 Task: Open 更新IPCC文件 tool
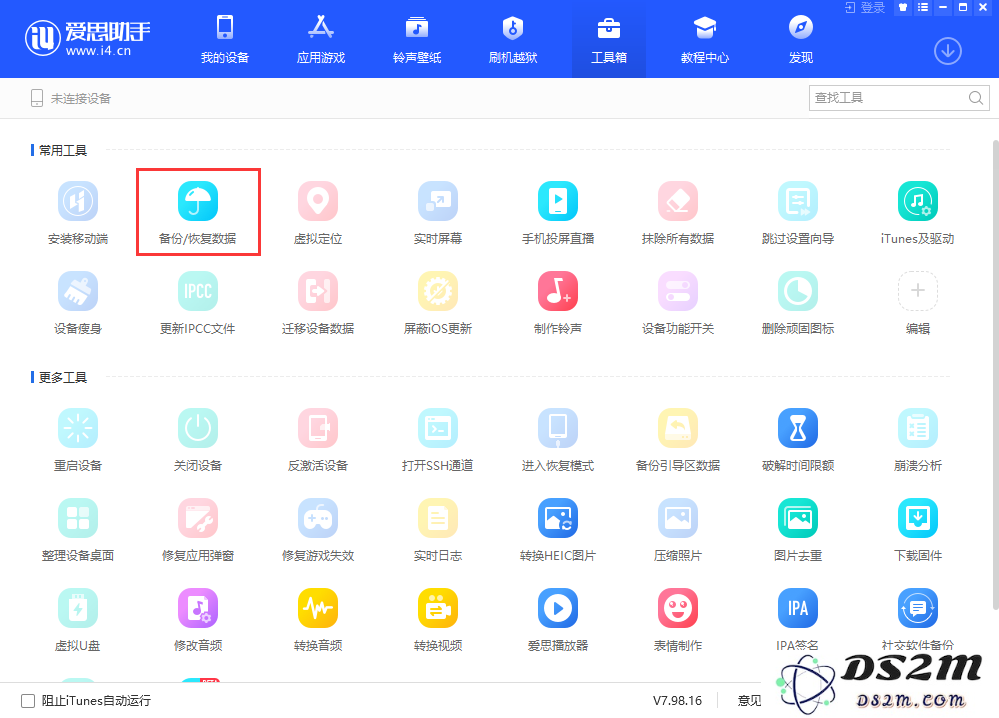pyautogui.click(x=198, y=303)
